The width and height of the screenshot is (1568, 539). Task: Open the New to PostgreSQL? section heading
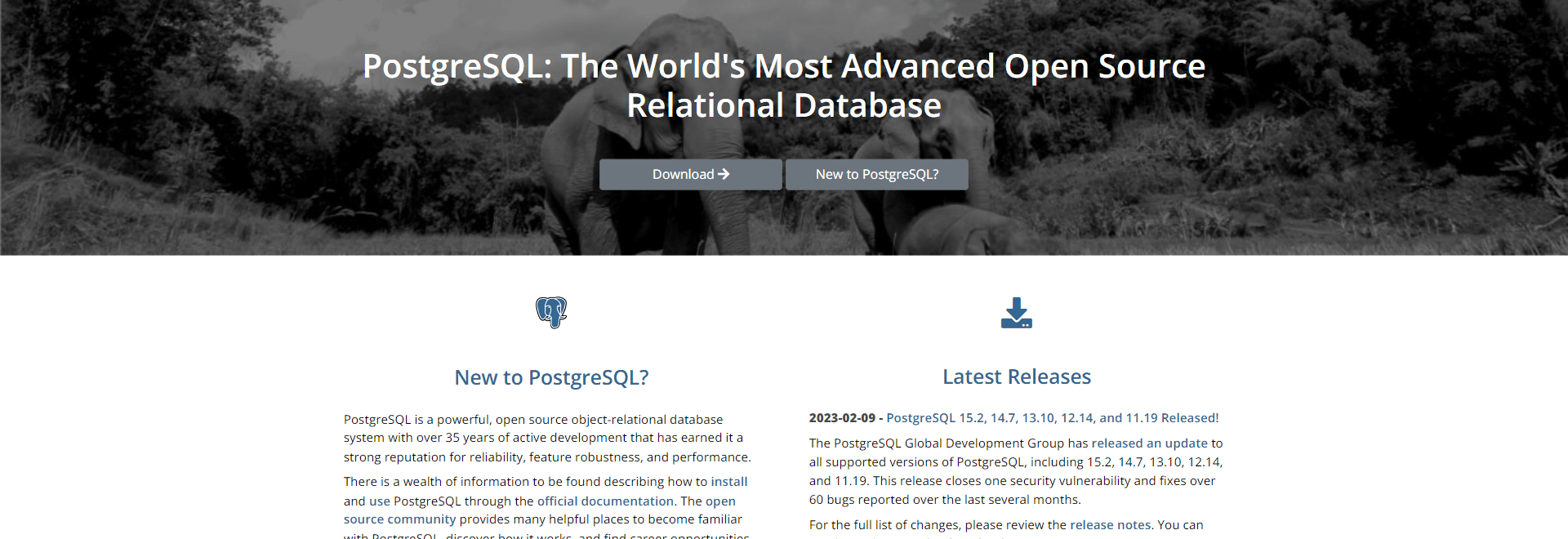coord(551,377)
